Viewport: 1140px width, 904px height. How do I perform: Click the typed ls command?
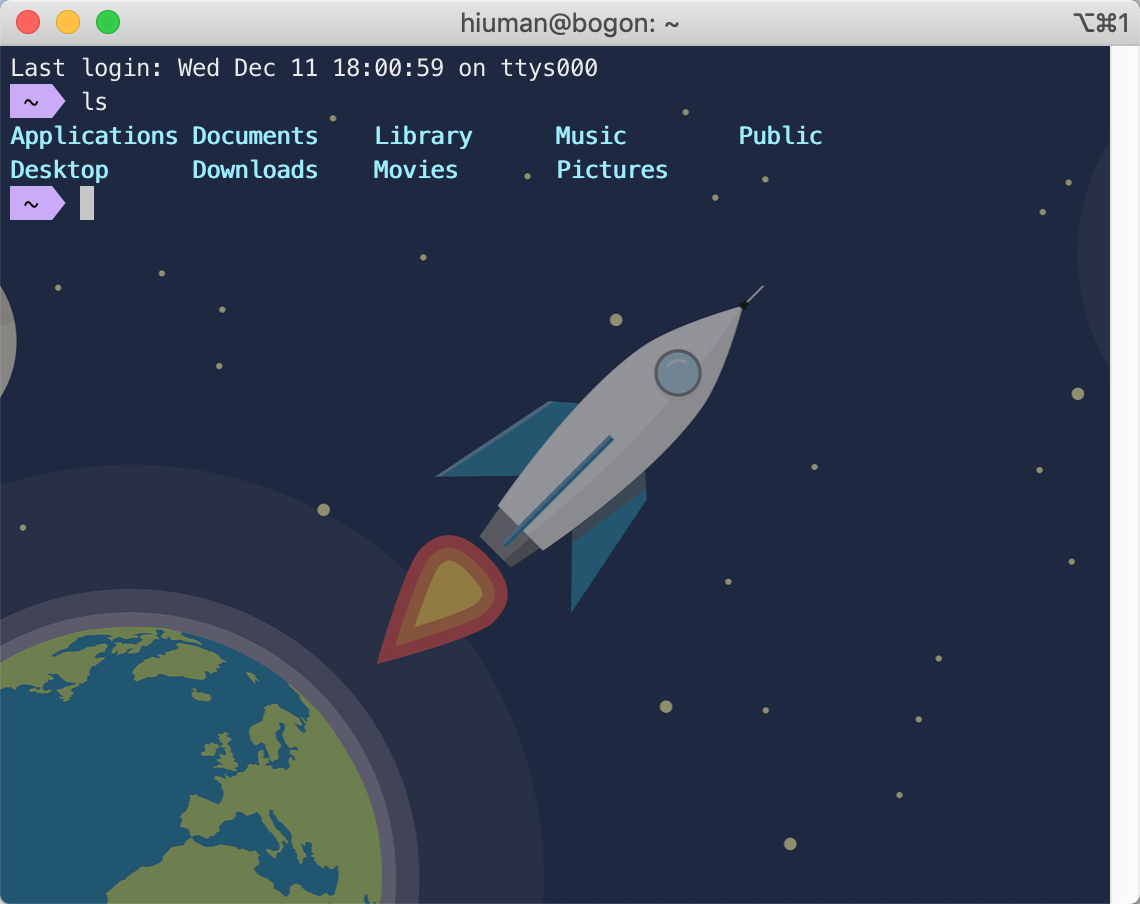click(95, 102)
